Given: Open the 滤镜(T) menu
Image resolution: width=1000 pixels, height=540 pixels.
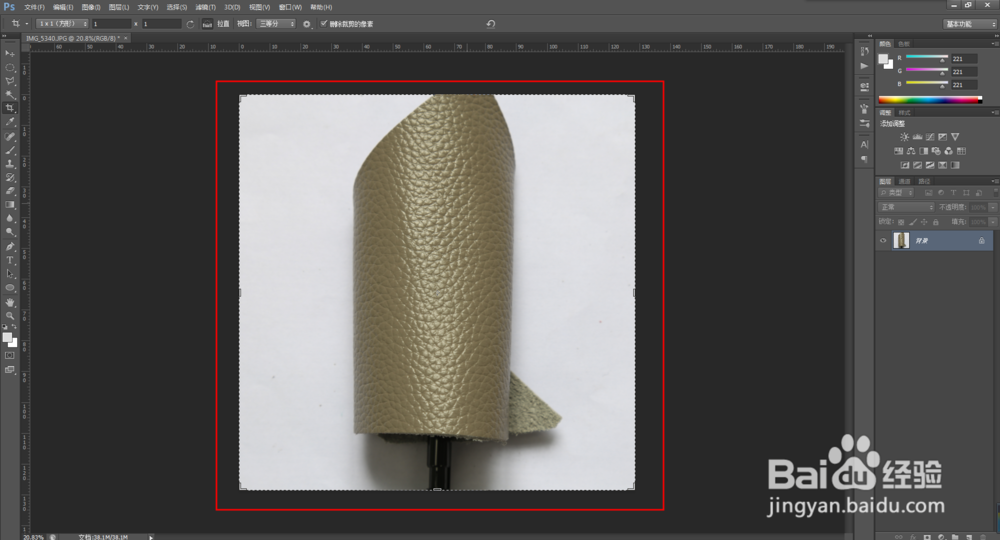Looking at the screenshot, I should (205, 7).
